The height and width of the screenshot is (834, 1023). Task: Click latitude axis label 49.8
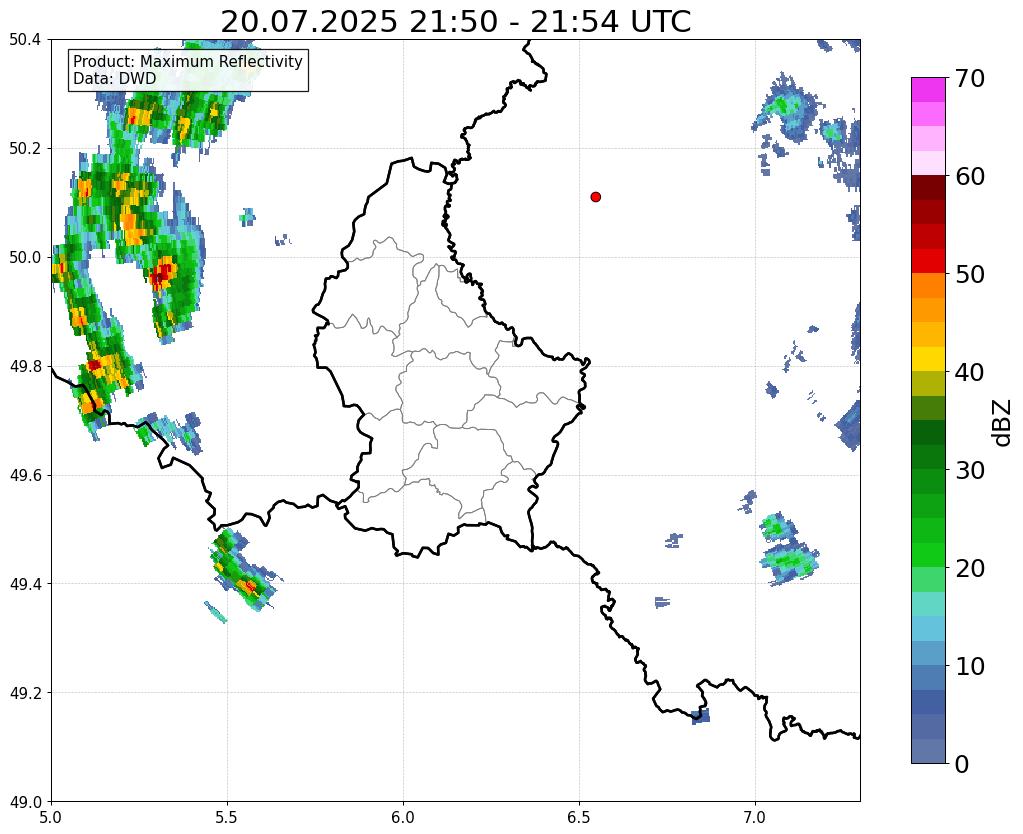point(25,366)
